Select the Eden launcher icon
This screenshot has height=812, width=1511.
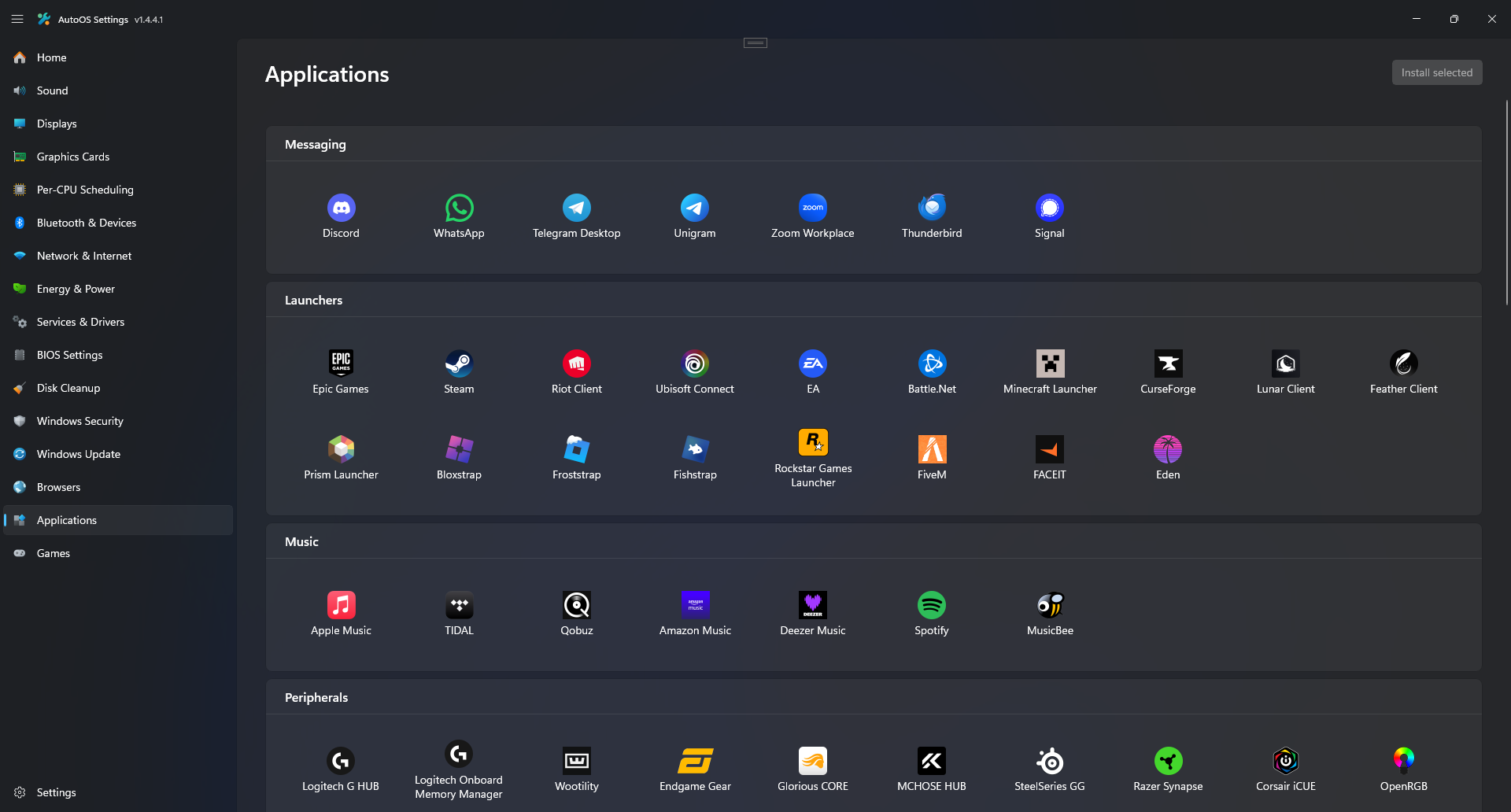[1168, 449]
